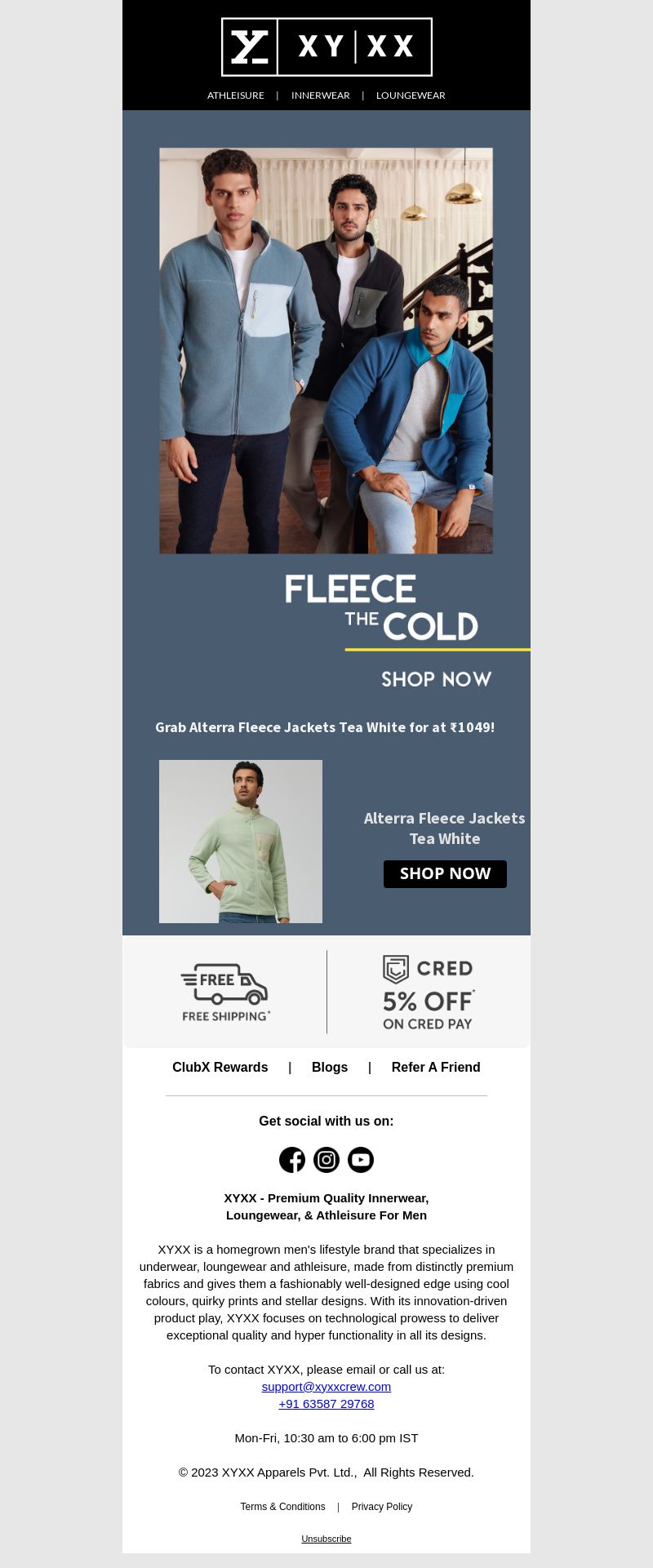Click the Unsubscribe link
Screen dimensions: 653x1568
pos(326,1539)
